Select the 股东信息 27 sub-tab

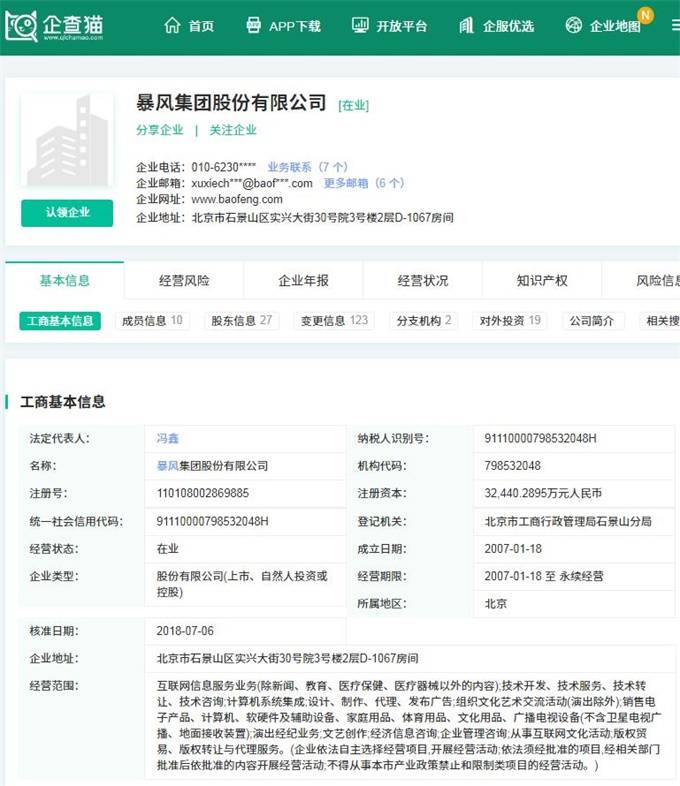point(241,321)
